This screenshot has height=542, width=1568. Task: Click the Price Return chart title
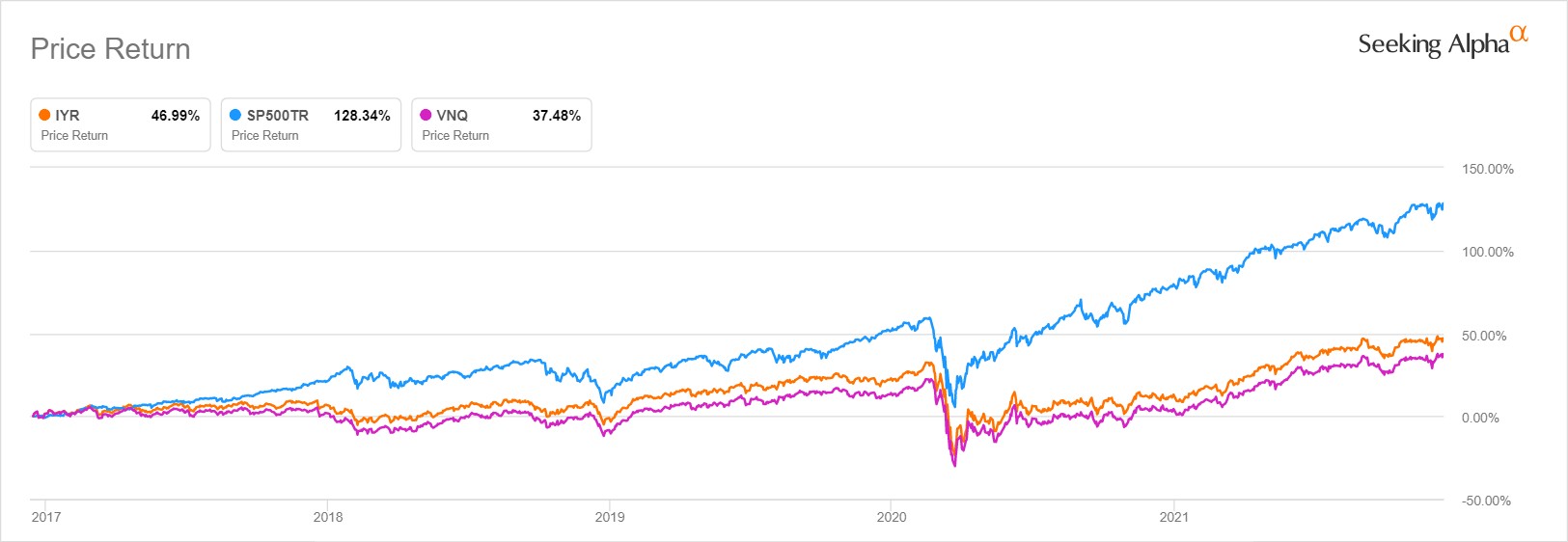(x=111, y=49)
